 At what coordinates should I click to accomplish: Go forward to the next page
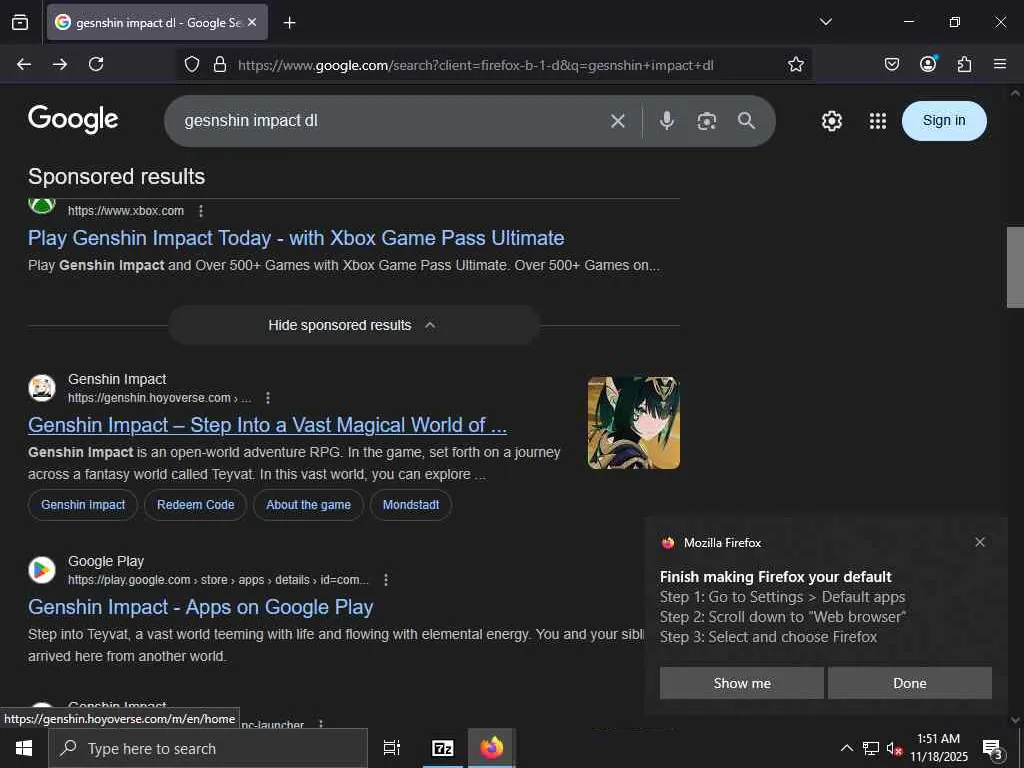pyautogui.click(x=60, y=64)
